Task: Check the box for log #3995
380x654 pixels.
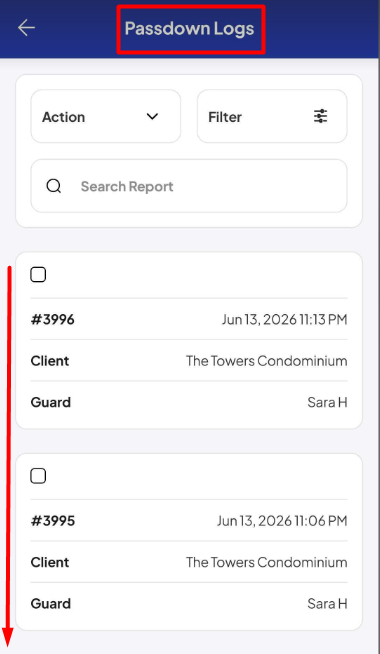Action: tap(38, 476)
